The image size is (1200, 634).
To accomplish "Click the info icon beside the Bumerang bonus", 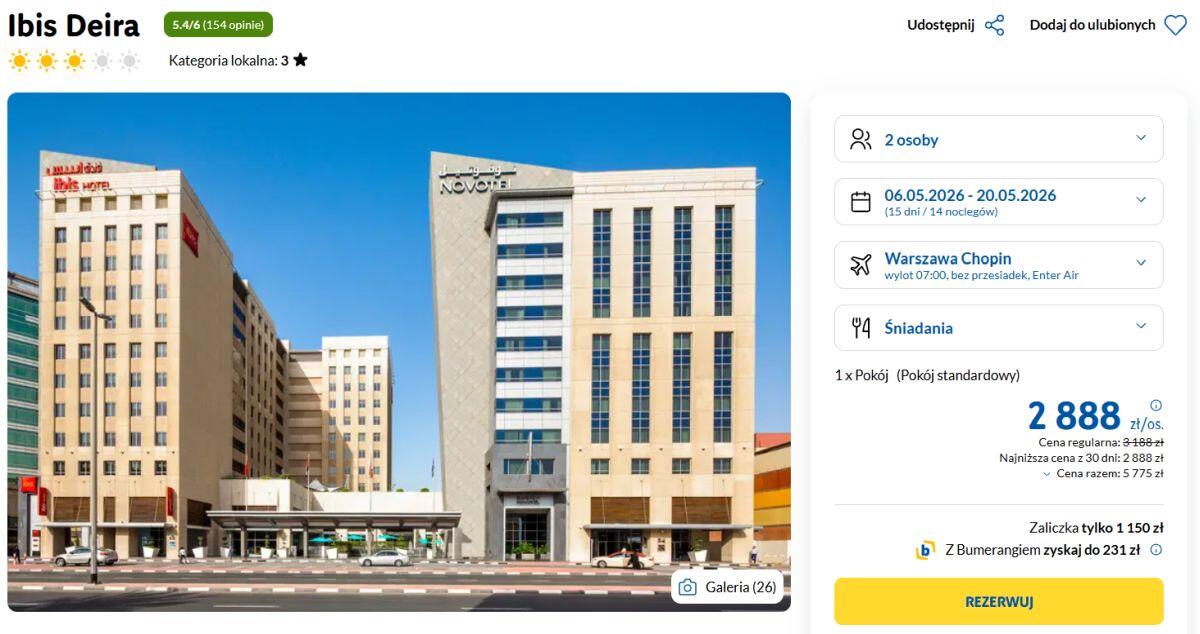I will 1156,549.
